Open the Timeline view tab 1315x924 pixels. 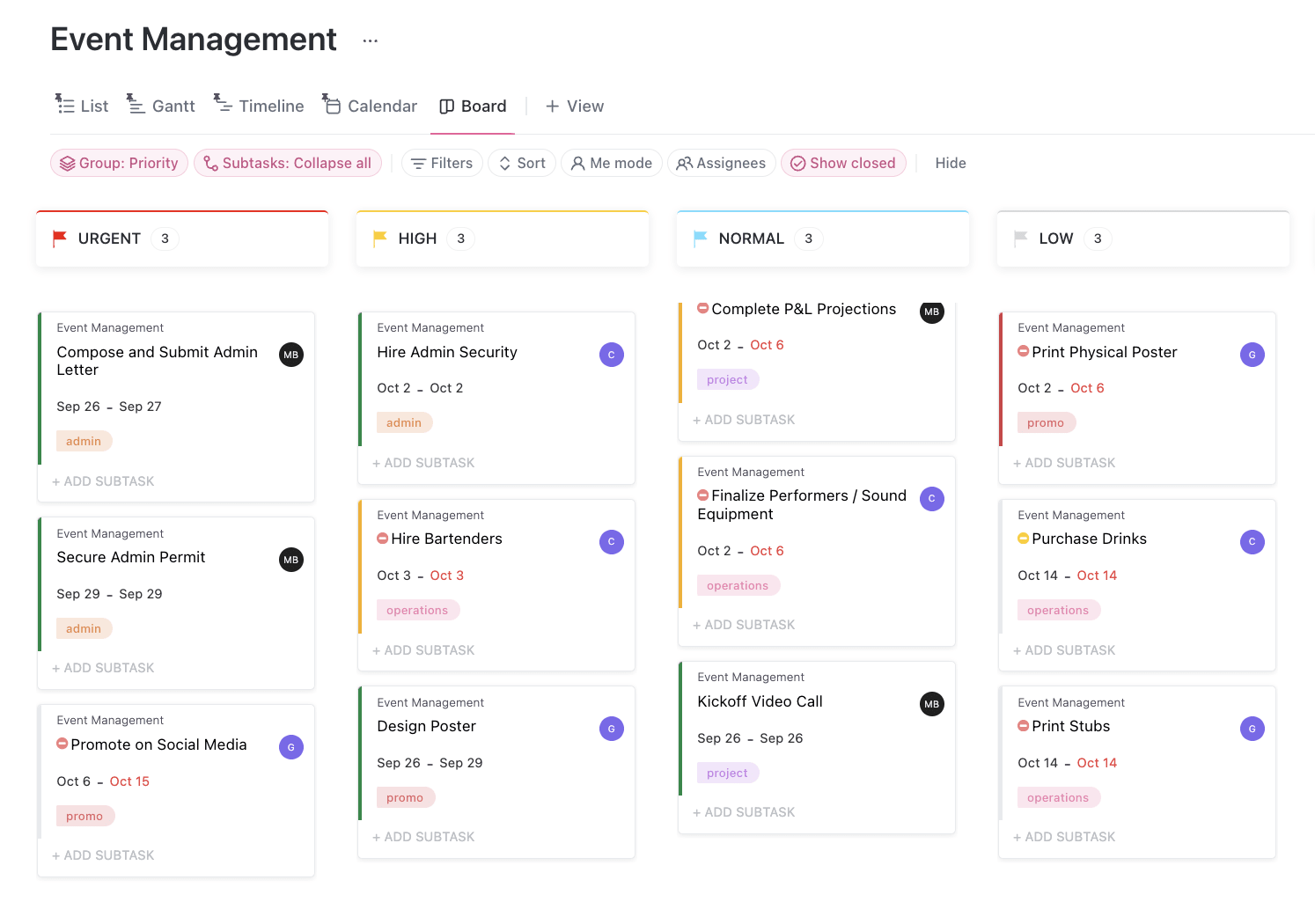tap(259, 106)
